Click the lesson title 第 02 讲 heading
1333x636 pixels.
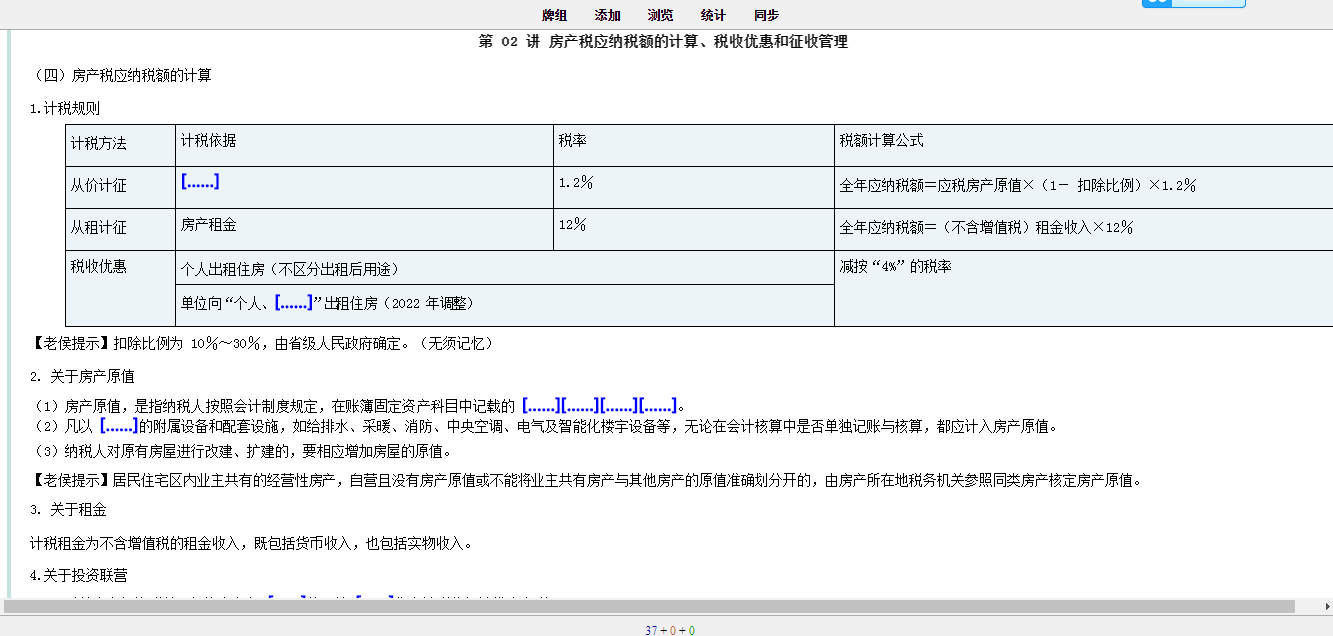[x=664, y=42]
